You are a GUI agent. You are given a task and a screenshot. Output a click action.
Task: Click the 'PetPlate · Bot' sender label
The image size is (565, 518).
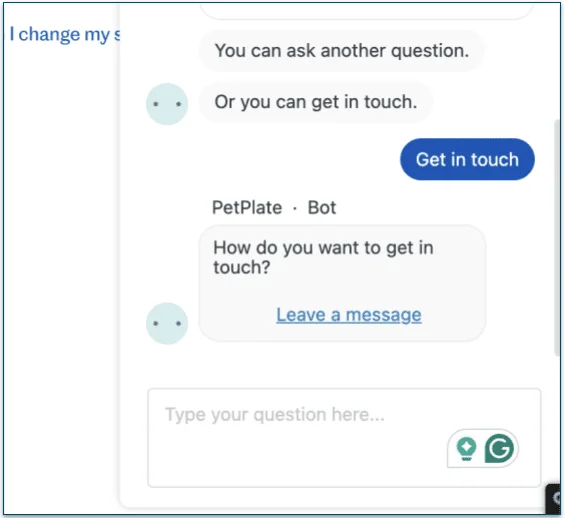(274, 207)
